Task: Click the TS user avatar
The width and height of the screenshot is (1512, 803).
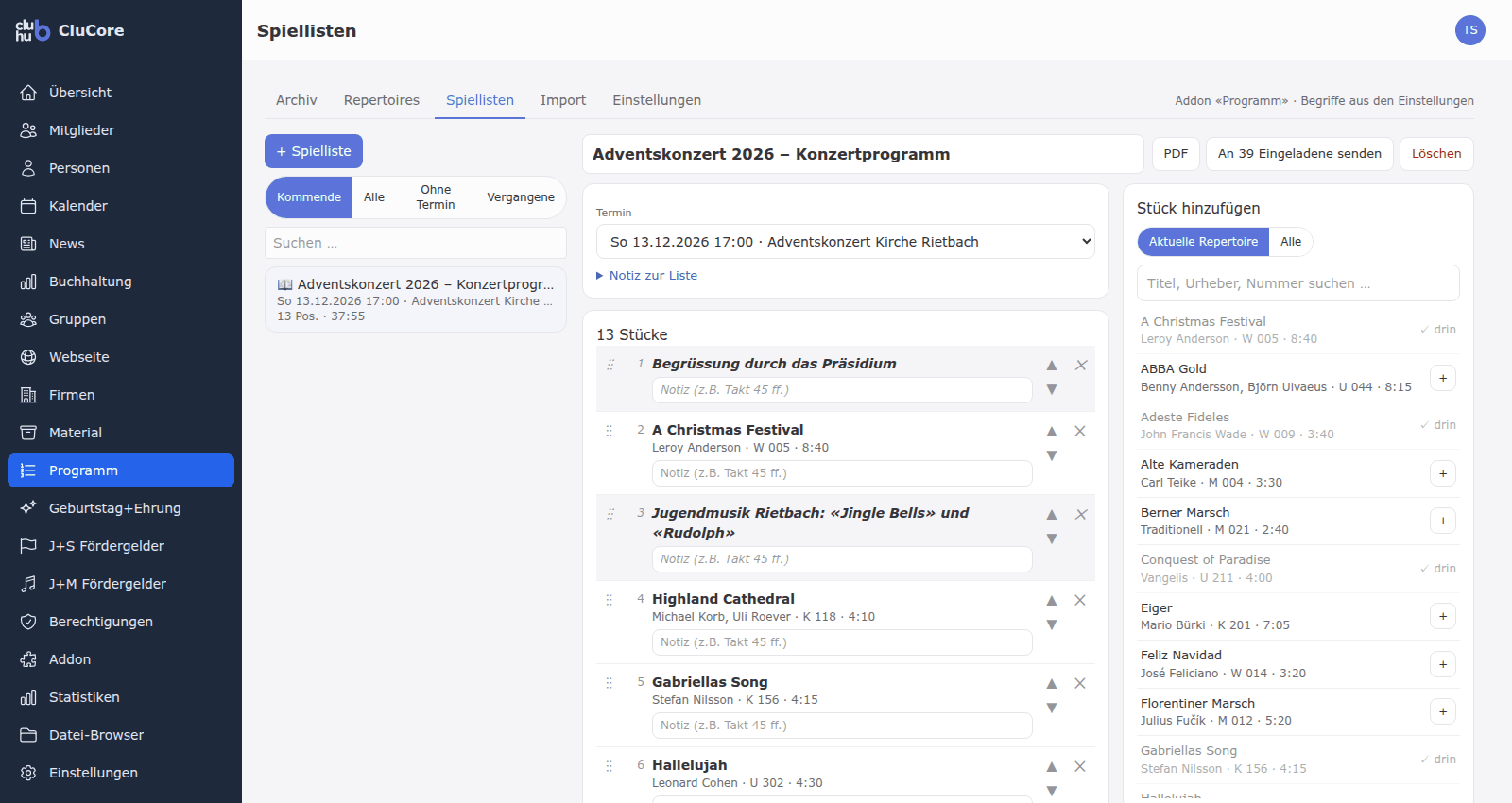Action: coord(1470,30)
